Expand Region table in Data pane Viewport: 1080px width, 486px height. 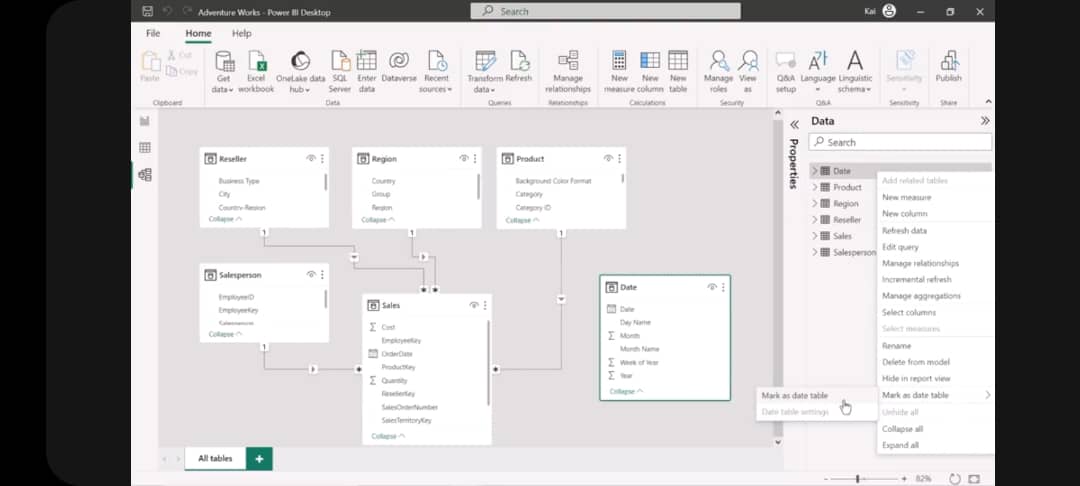coord(815,204)
